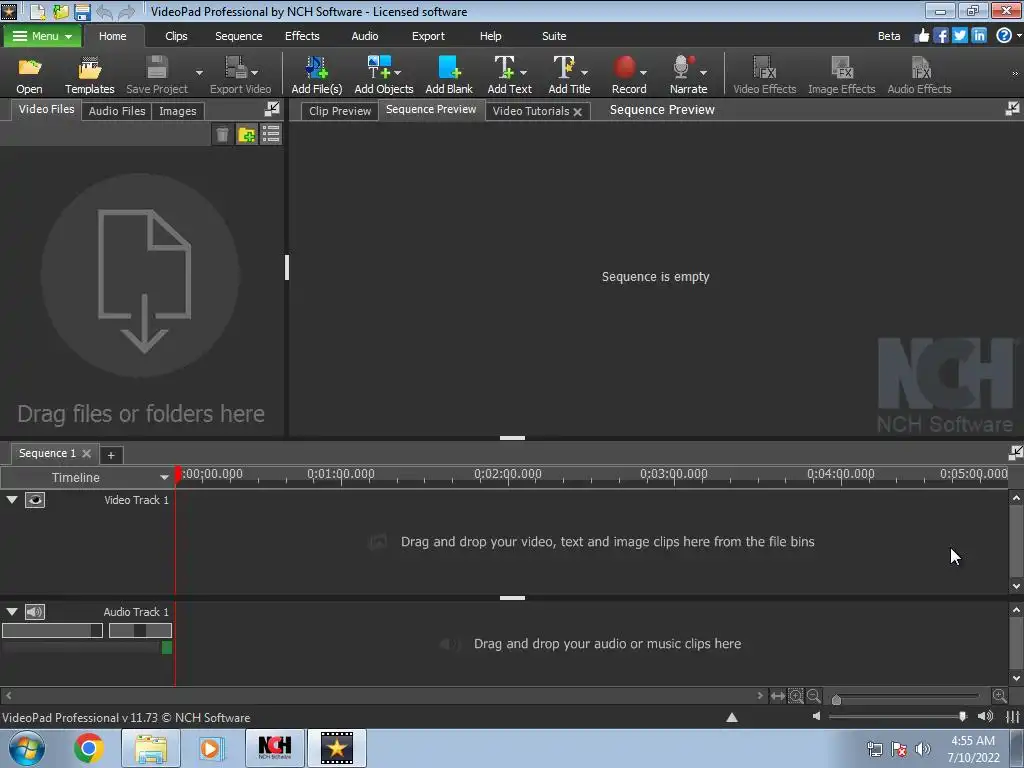1024x768 pixels.
Task: Click the Twitter share icon
Action: pyautogui.click(x=959, y=36)
